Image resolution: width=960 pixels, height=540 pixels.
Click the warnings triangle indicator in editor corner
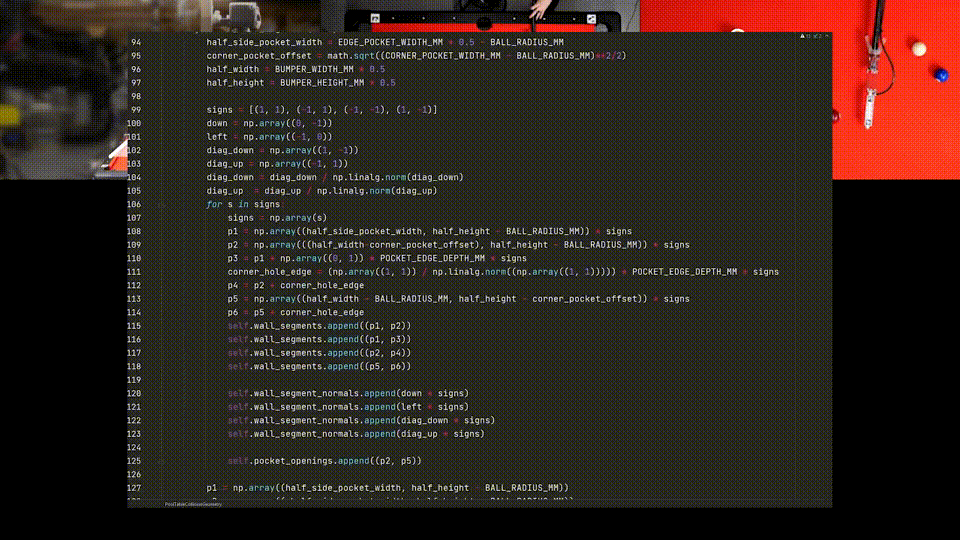point(803,36)
